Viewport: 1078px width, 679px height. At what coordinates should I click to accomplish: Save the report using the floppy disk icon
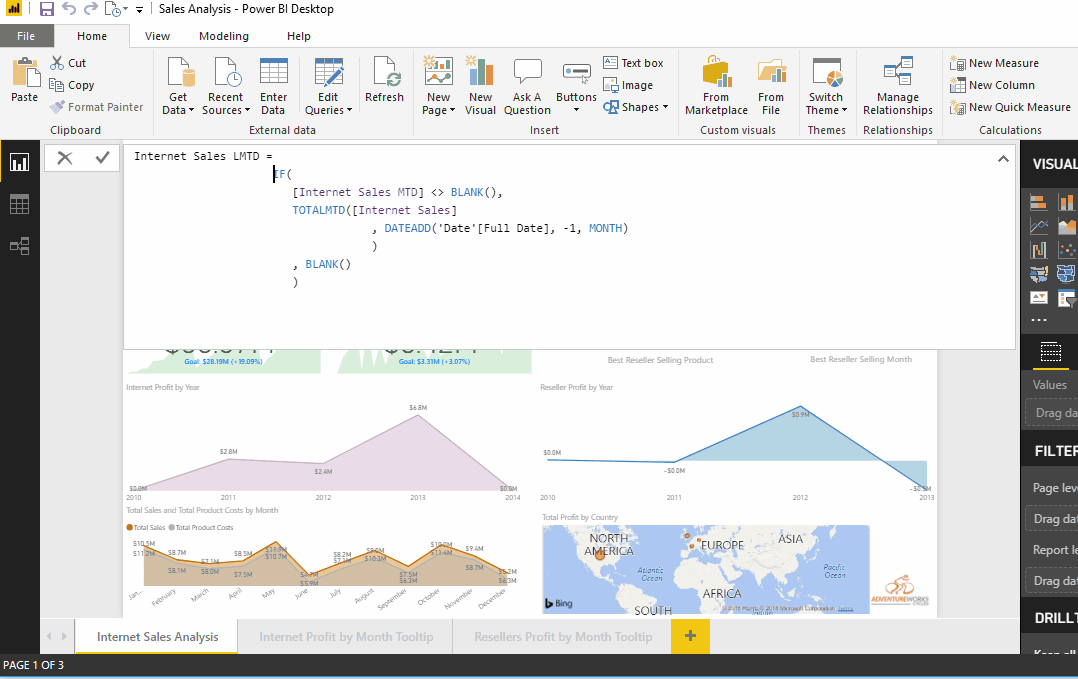(x=46, y=9)
